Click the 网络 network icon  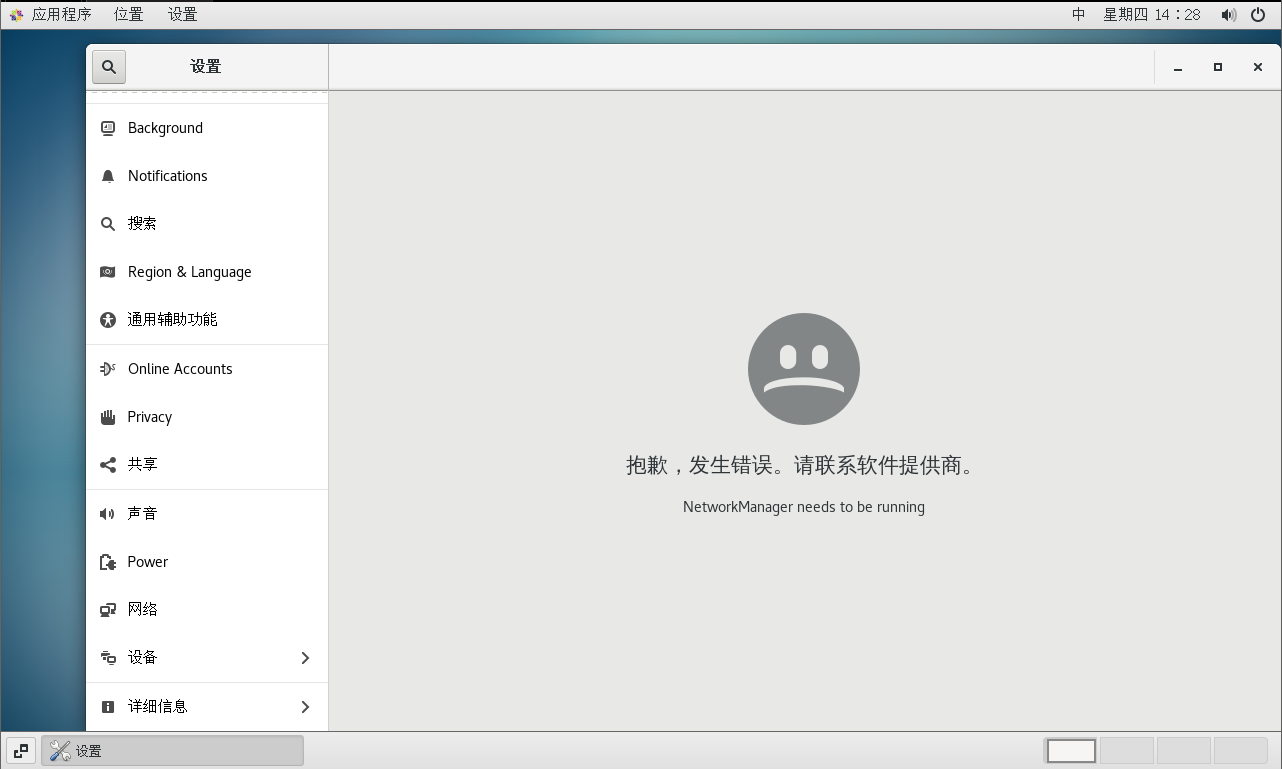[108, 609]
